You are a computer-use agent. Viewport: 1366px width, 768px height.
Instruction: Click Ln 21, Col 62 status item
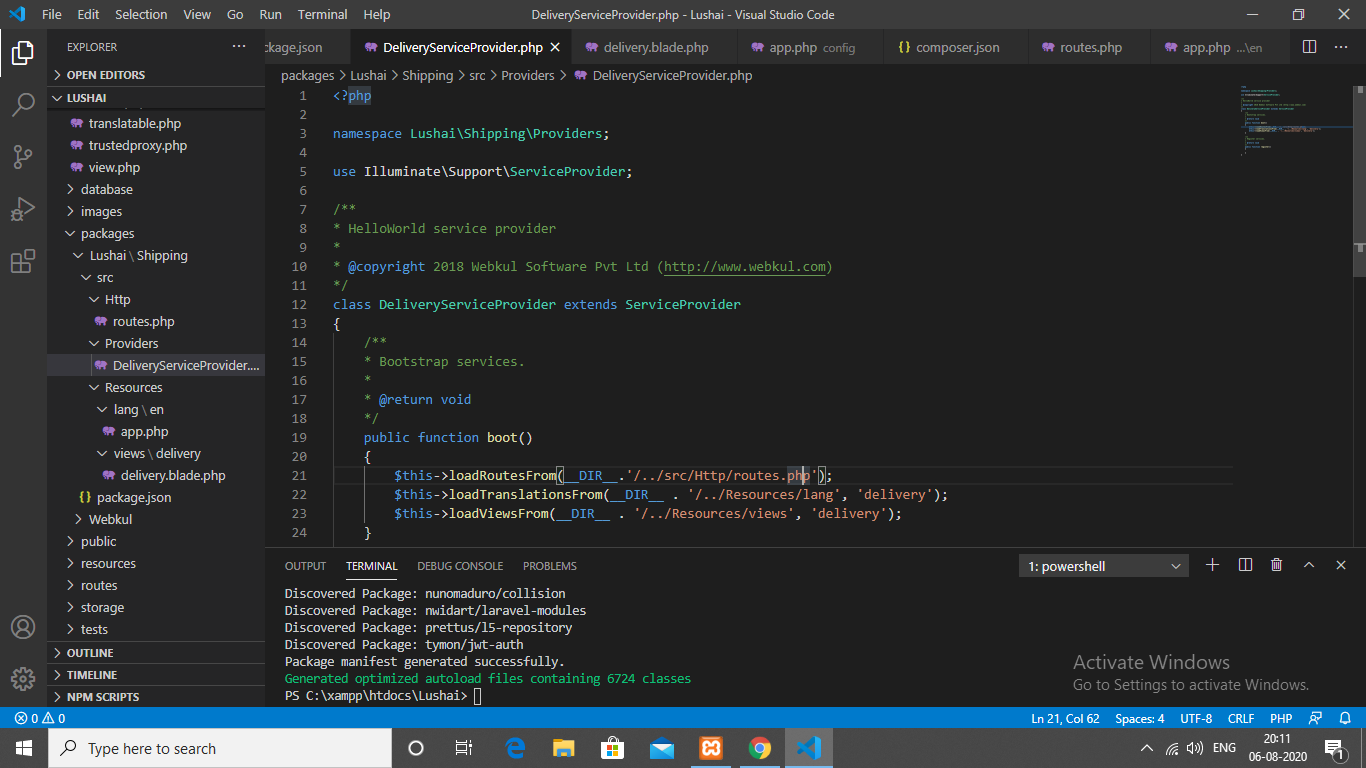1065,718
